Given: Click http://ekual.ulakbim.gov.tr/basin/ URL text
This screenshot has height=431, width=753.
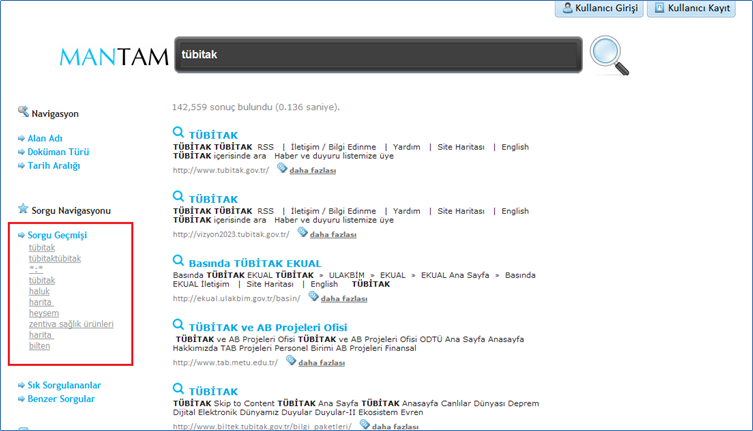Looking at the screenshot, I should [x=237, y=299].
